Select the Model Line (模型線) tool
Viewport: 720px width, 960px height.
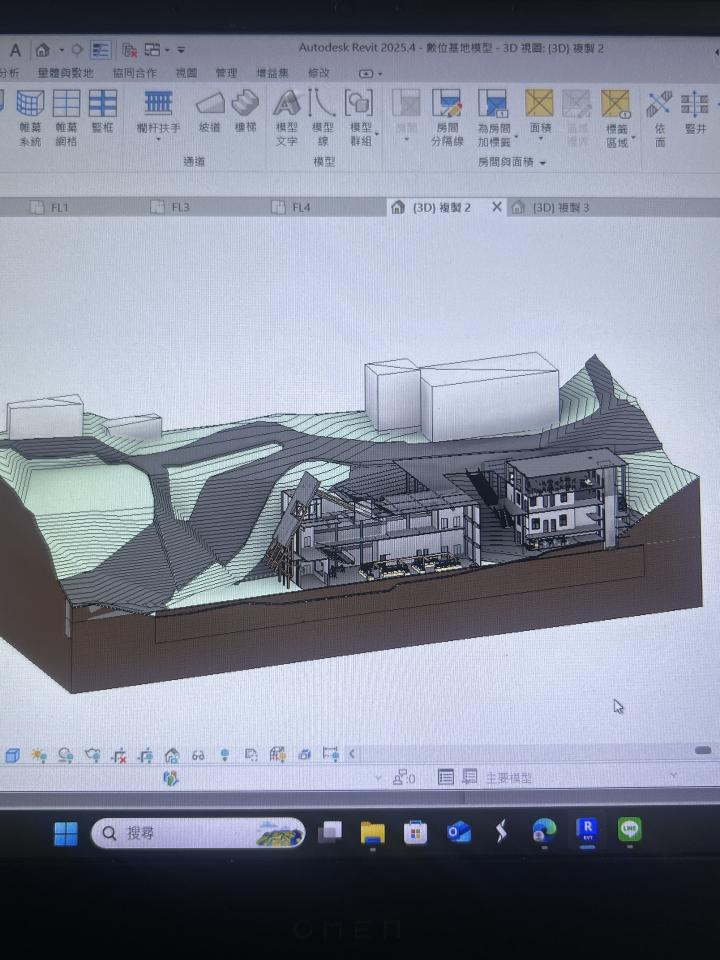point(322,118)
